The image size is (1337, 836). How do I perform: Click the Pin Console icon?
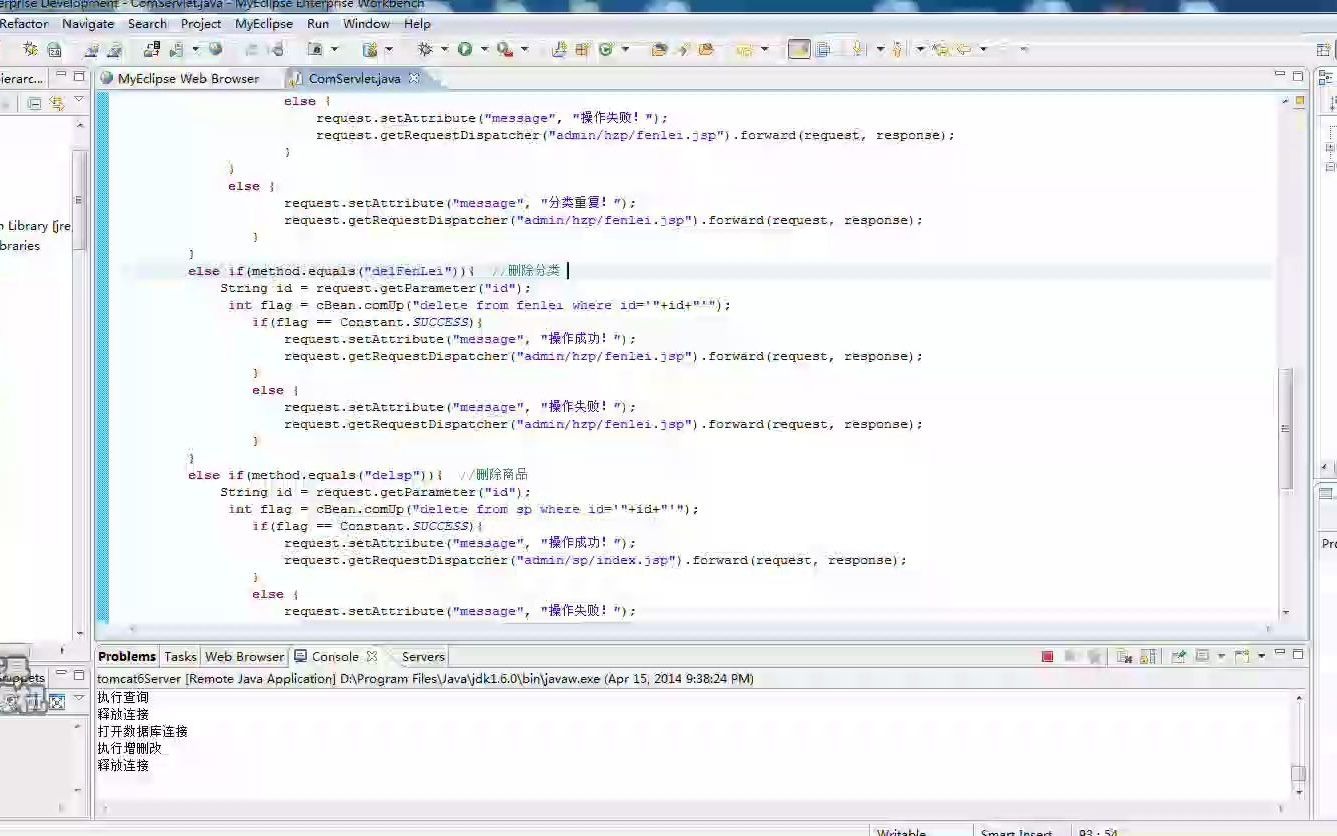1178,656
